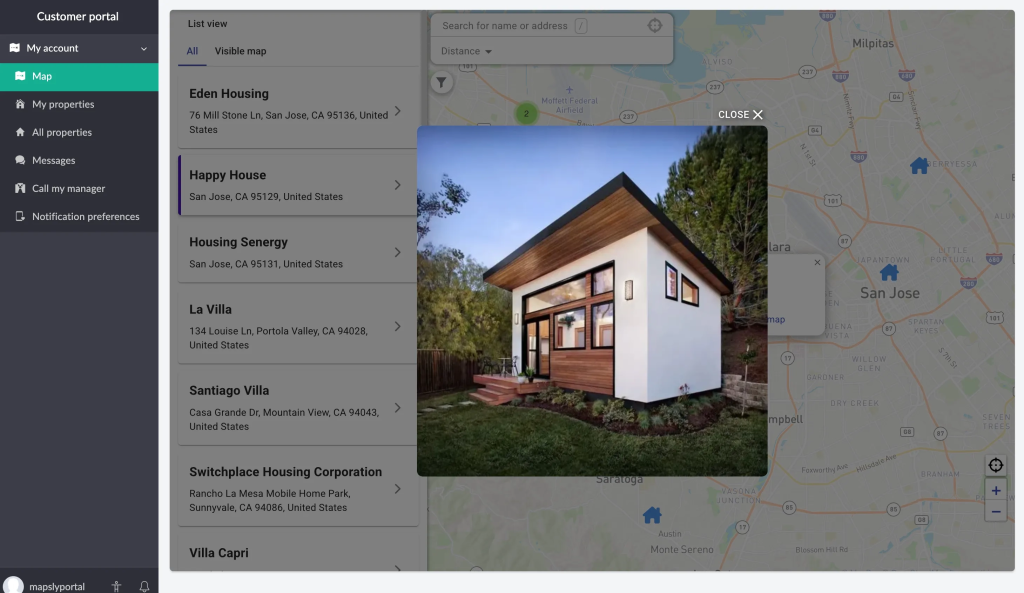Screen dimensions: 1024x593
Task: Collapse the My account section
Action: (143, 48)
